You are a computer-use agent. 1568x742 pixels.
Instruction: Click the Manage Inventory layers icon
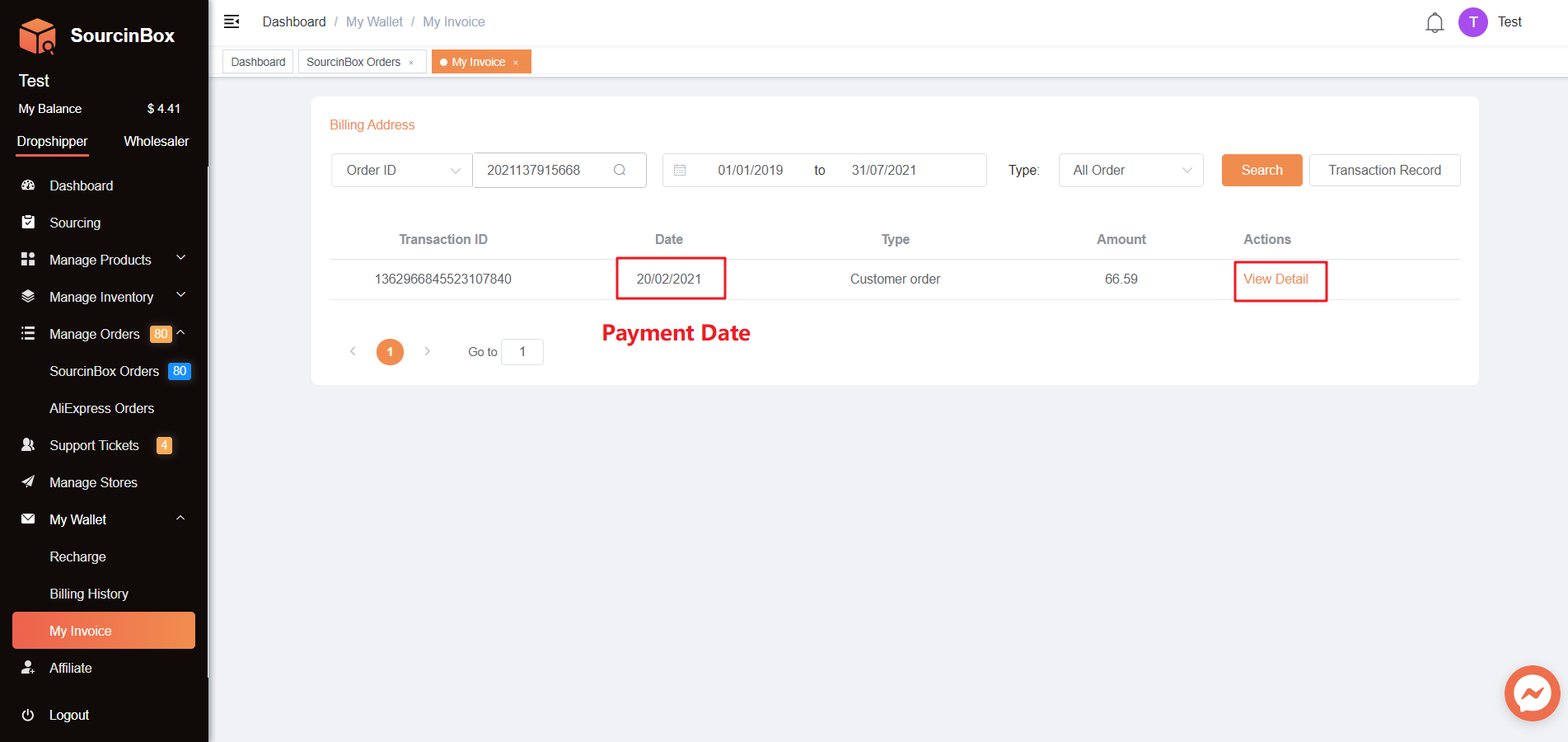28,296
